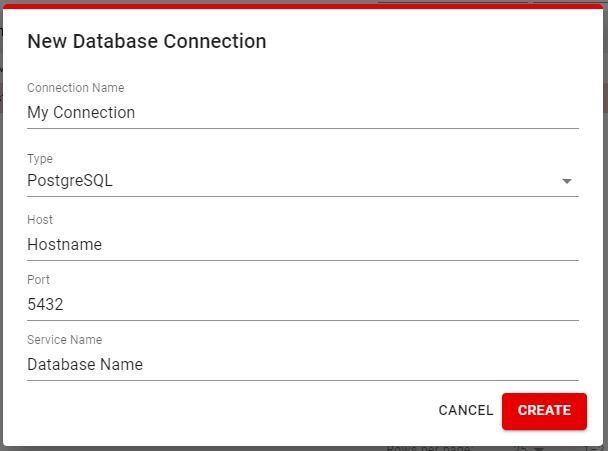
Task: Click the Service Name input field
Action: (302, 365)
